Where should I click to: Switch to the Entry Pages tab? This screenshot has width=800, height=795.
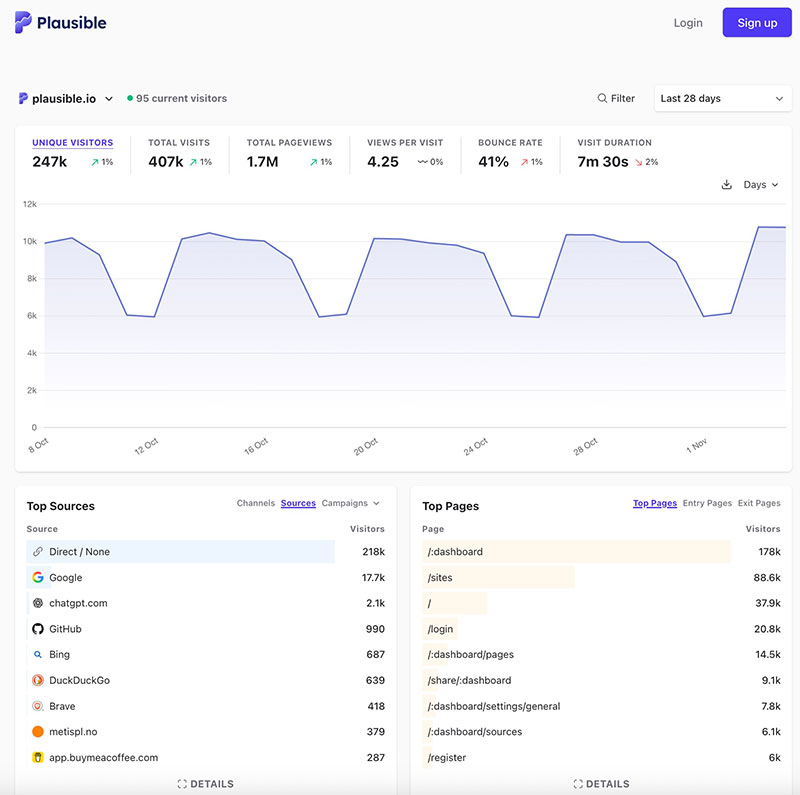[x=707, y=503]
